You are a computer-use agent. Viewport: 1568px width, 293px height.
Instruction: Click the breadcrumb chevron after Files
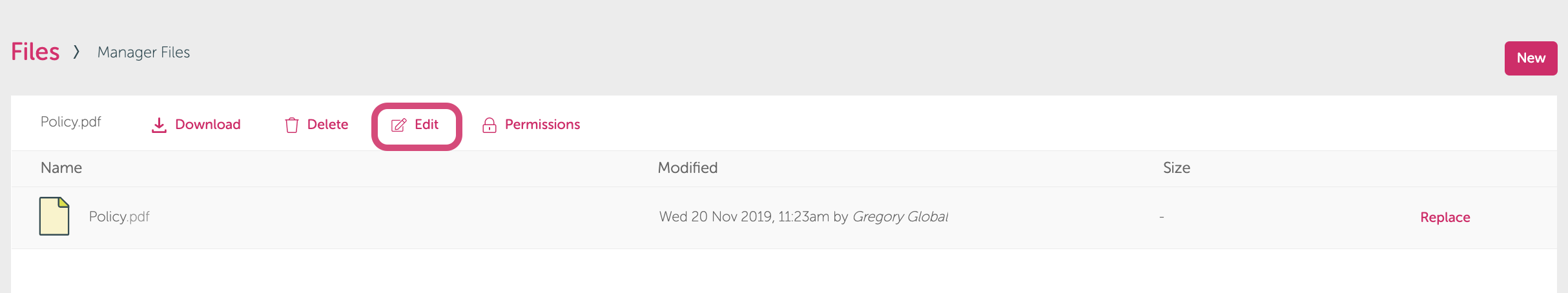[x=76, y=52]
